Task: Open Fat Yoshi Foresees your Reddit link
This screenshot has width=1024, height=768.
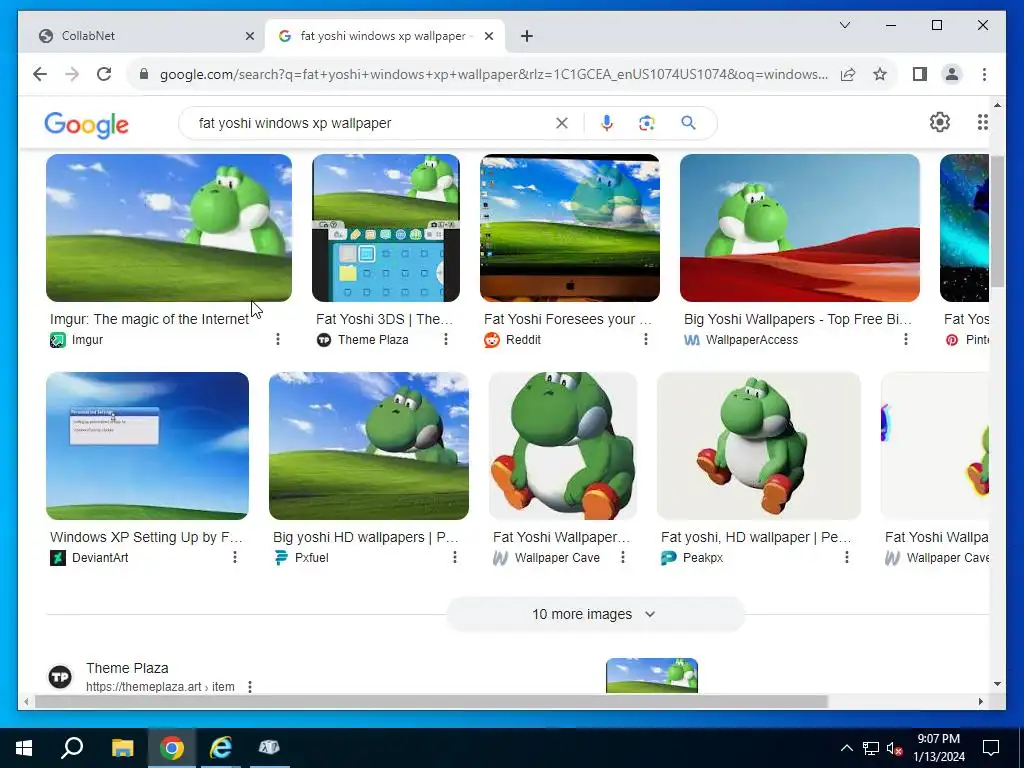Action: click(568, 319)
